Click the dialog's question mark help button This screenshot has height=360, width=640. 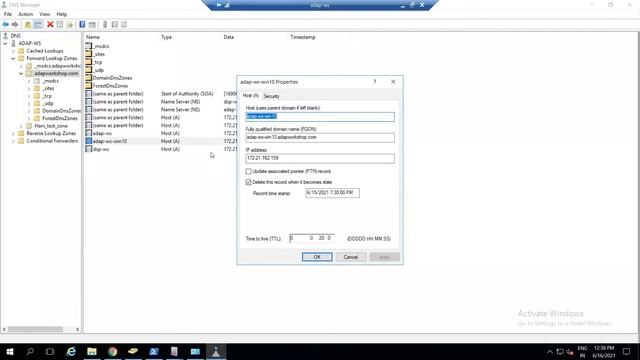(x=375, y=82)
